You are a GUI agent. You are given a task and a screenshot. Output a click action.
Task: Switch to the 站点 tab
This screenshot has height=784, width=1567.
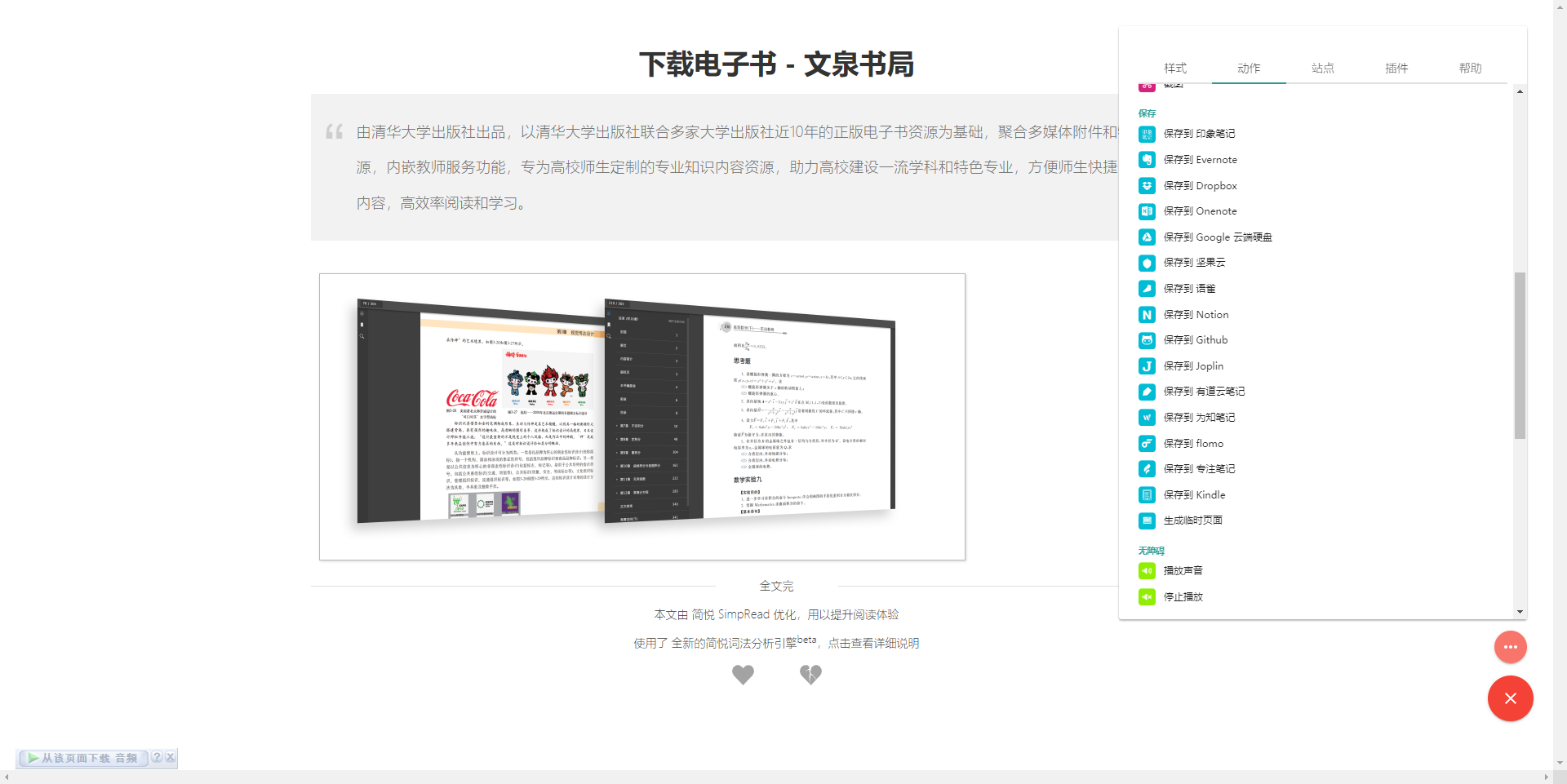click(1323, 69)
